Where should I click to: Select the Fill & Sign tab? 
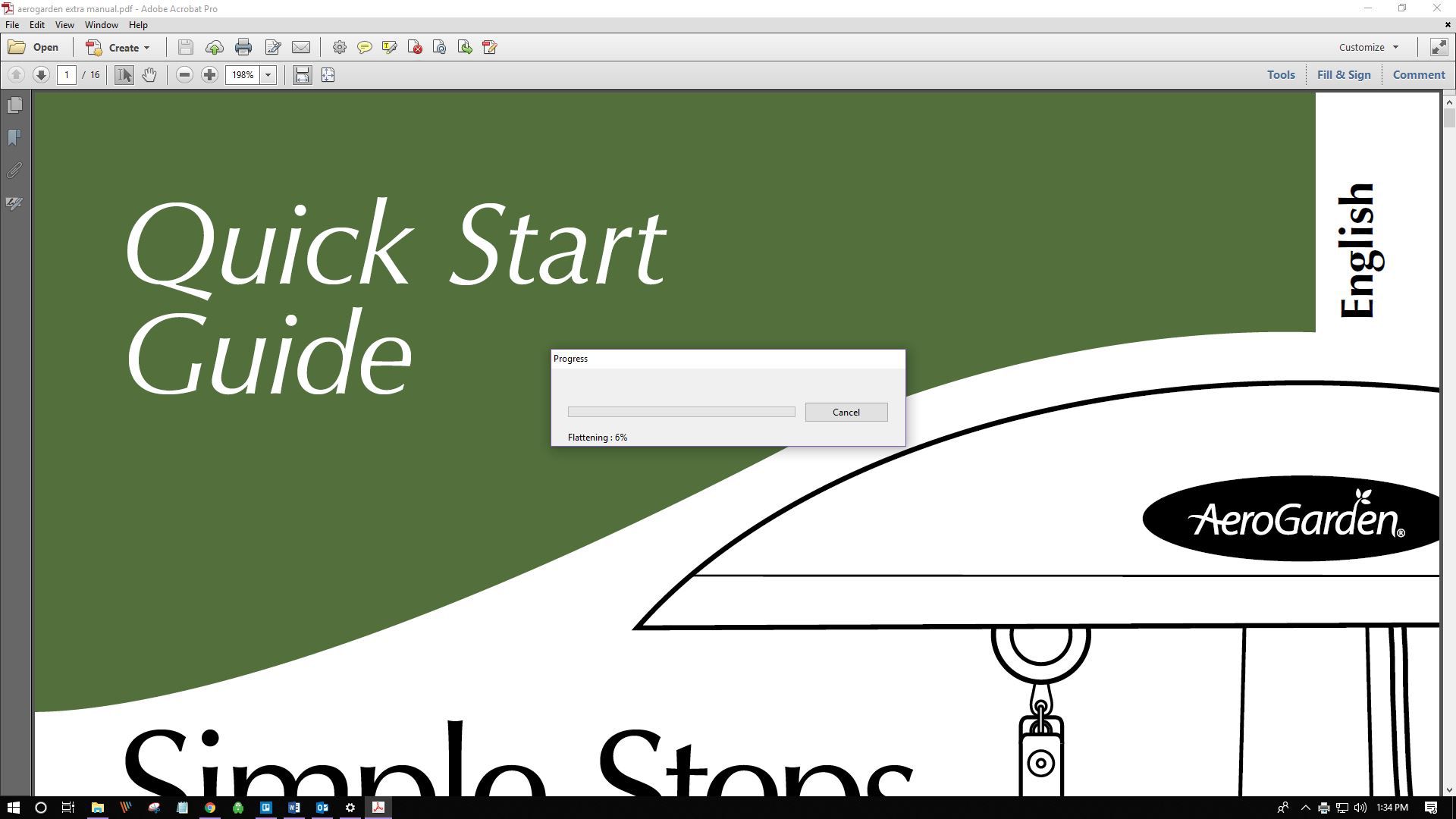tap(1343, 75)
